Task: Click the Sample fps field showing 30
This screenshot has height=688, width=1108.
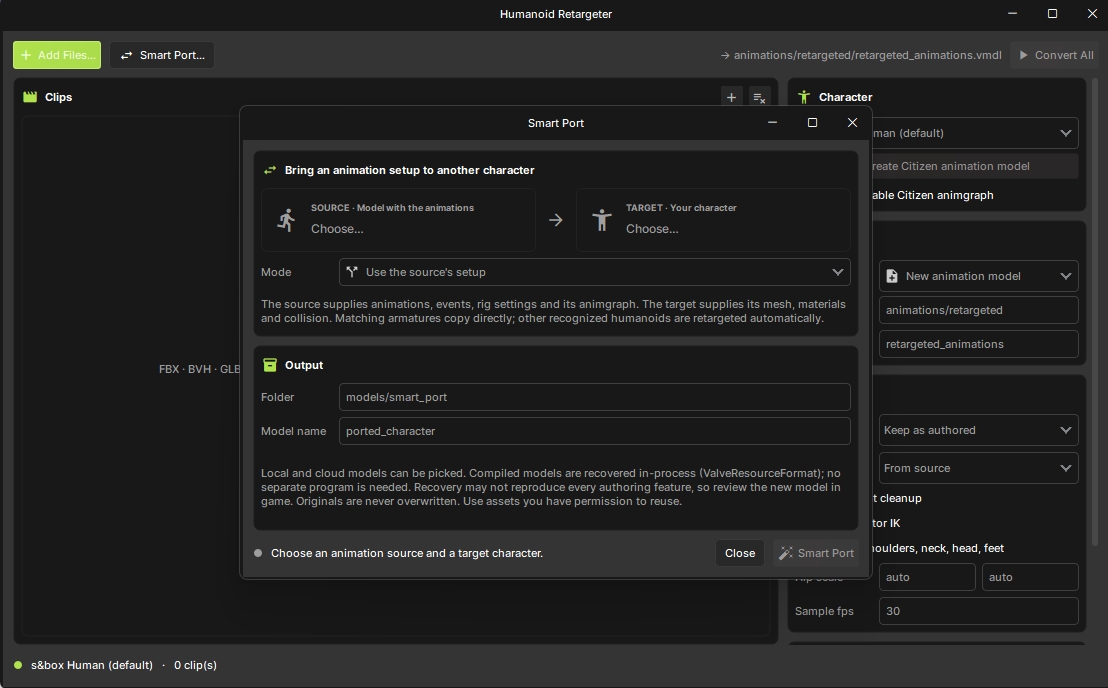Action: pos(979,611)
